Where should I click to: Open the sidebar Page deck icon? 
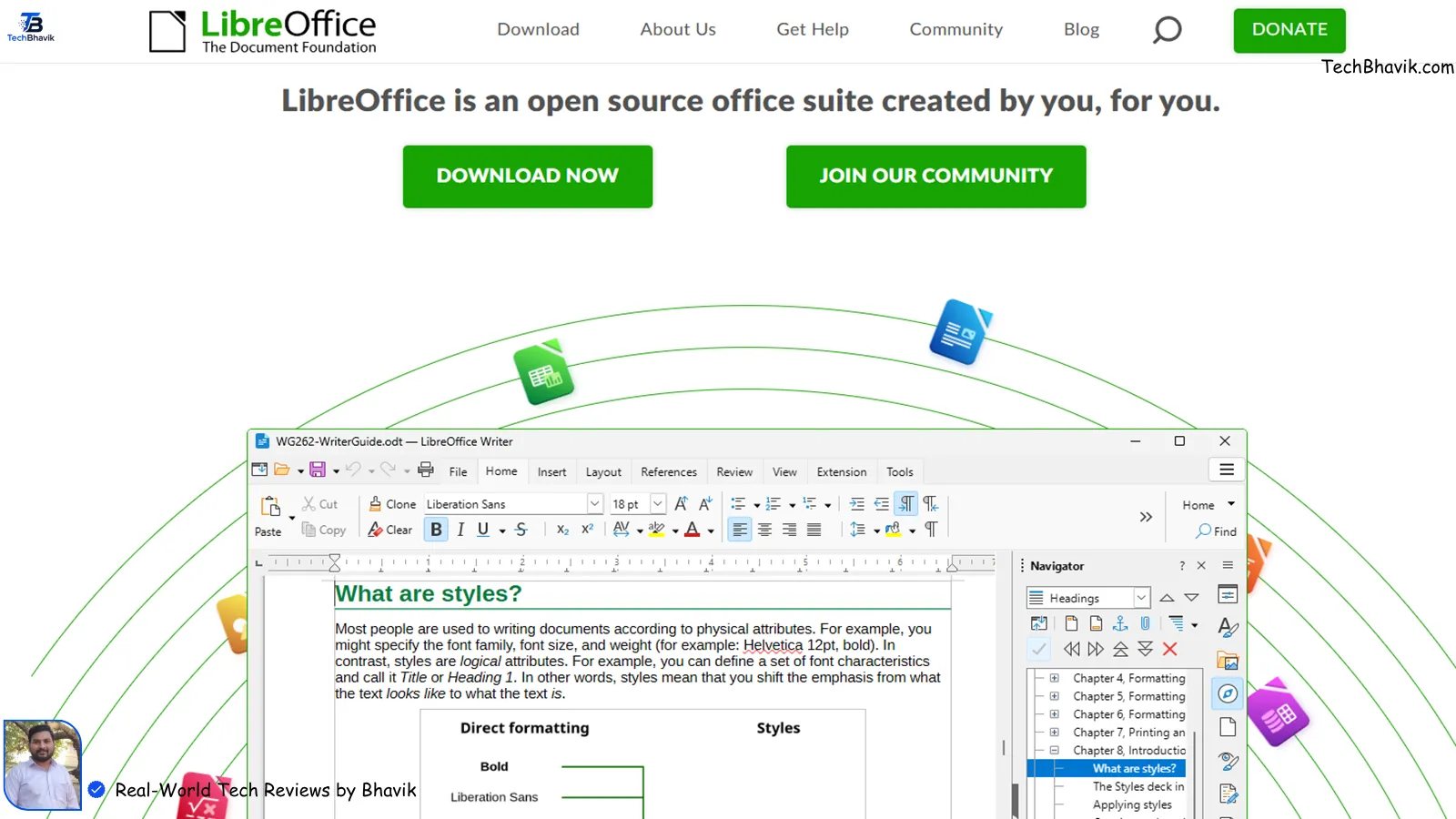pyautogui.click(x=1228, y=727)
